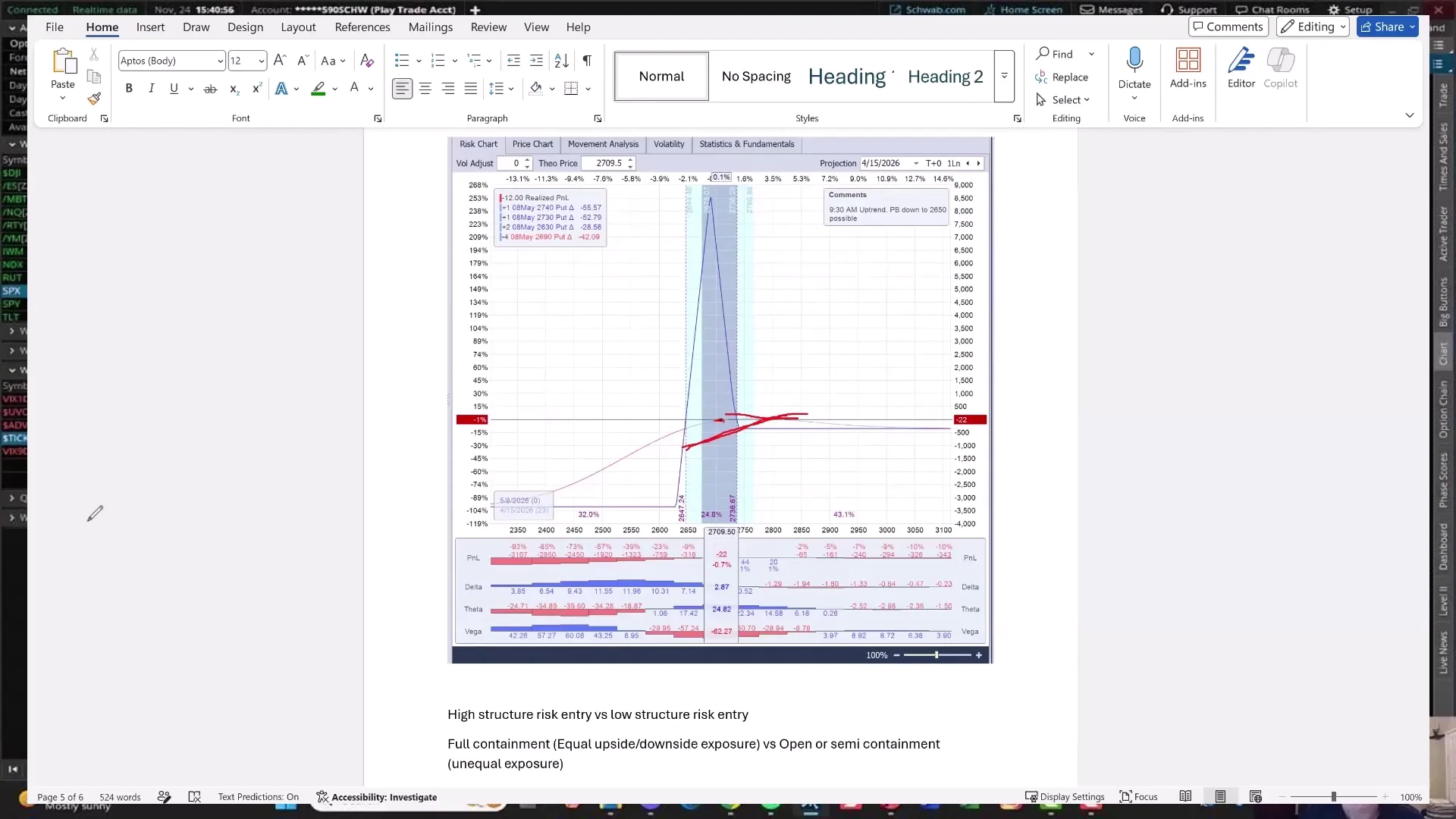
Task: Apply the Normal style
Action: (661, 76)
